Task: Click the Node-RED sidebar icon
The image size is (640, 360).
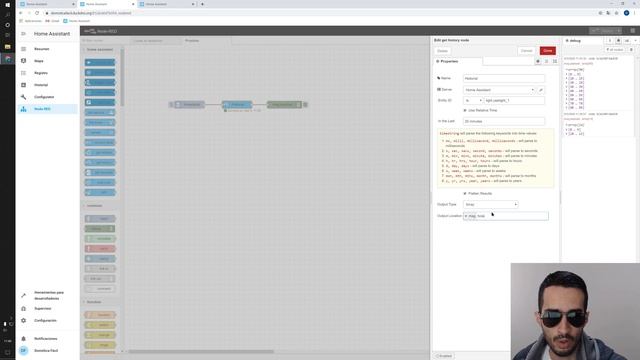Action: coord(23,109)
